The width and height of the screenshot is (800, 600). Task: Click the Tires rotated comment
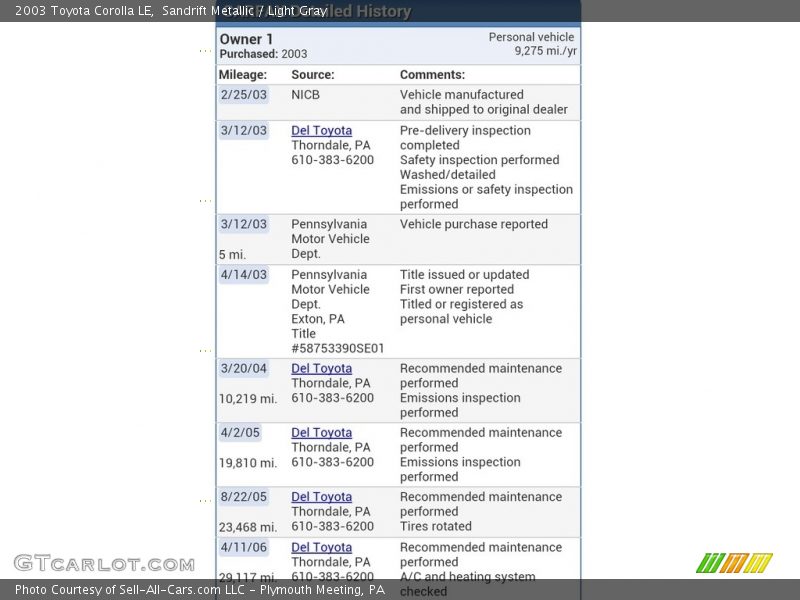point(436,527)
